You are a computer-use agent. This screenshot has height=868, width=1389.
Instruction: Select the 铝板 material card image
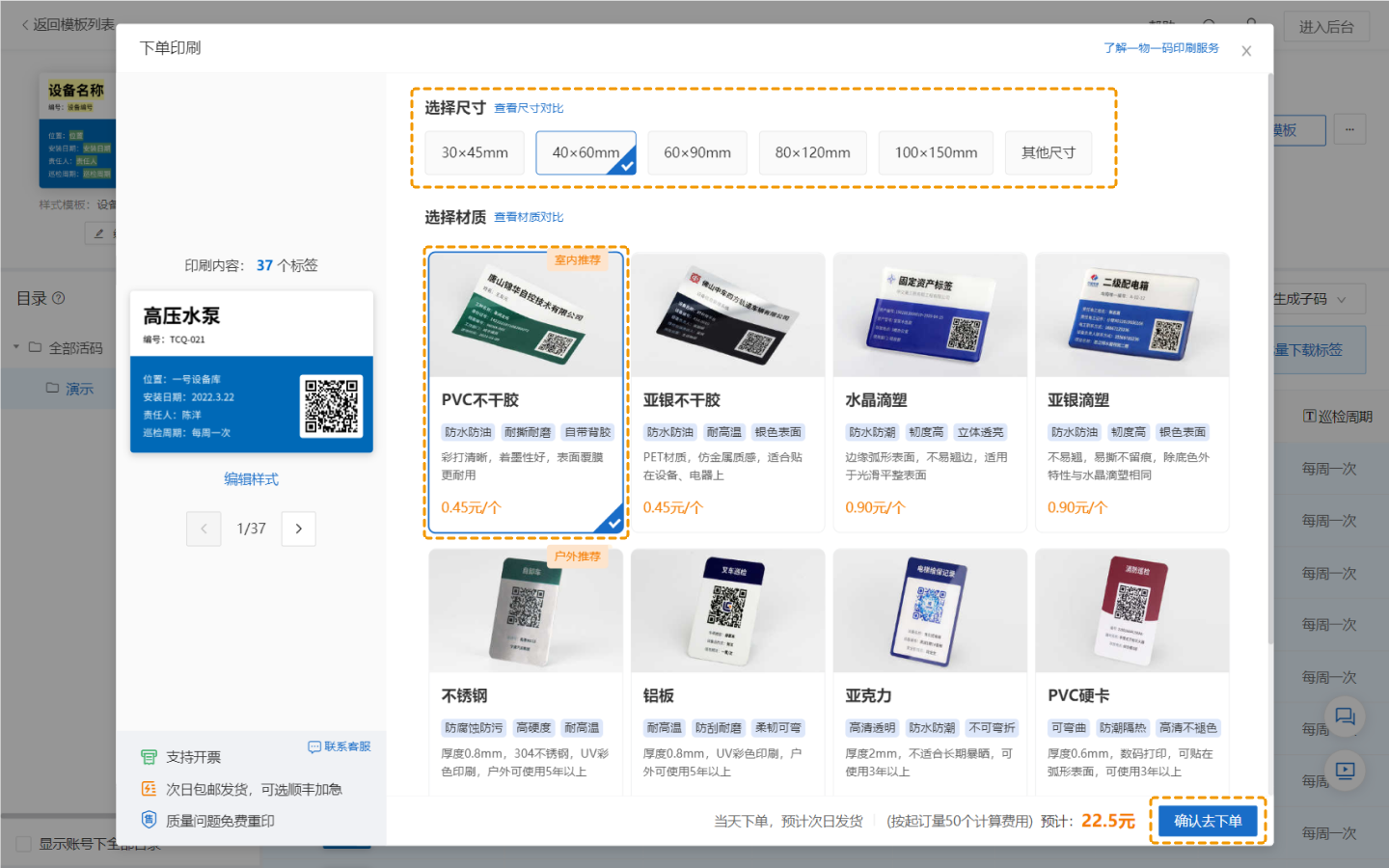727,610
